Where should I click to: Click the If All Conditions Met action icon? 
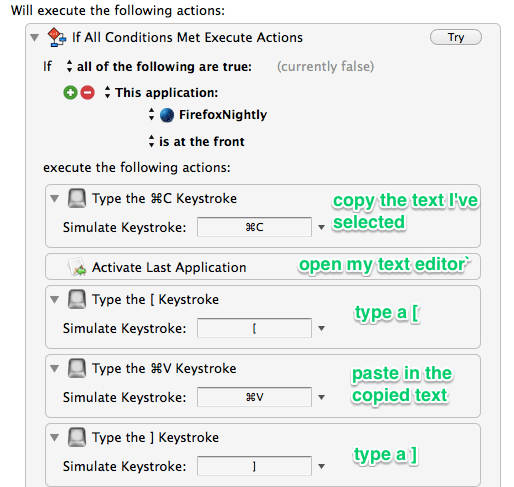point(57,37)
